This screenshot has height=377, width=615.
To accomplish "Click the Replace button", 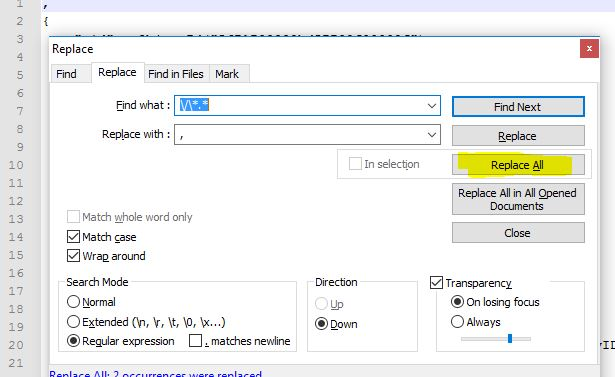I will point(518,136).
